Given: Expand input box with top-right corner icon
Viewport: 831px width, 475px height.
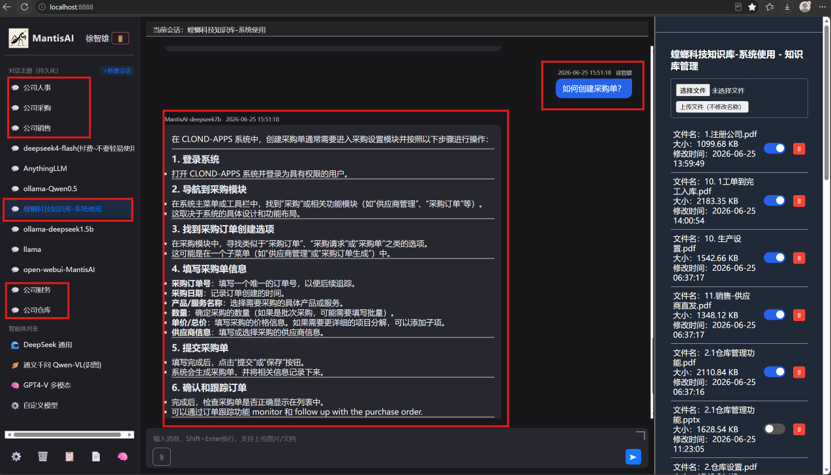Looking at the screenshot, I should (641, 436).
